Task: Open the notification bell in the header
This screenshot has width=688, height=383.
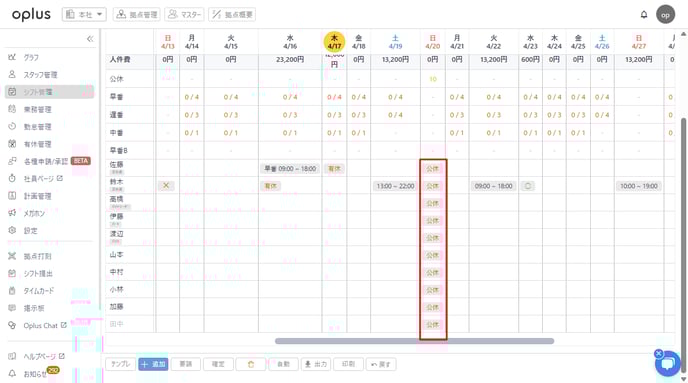Action: click(x=644, y=14)
